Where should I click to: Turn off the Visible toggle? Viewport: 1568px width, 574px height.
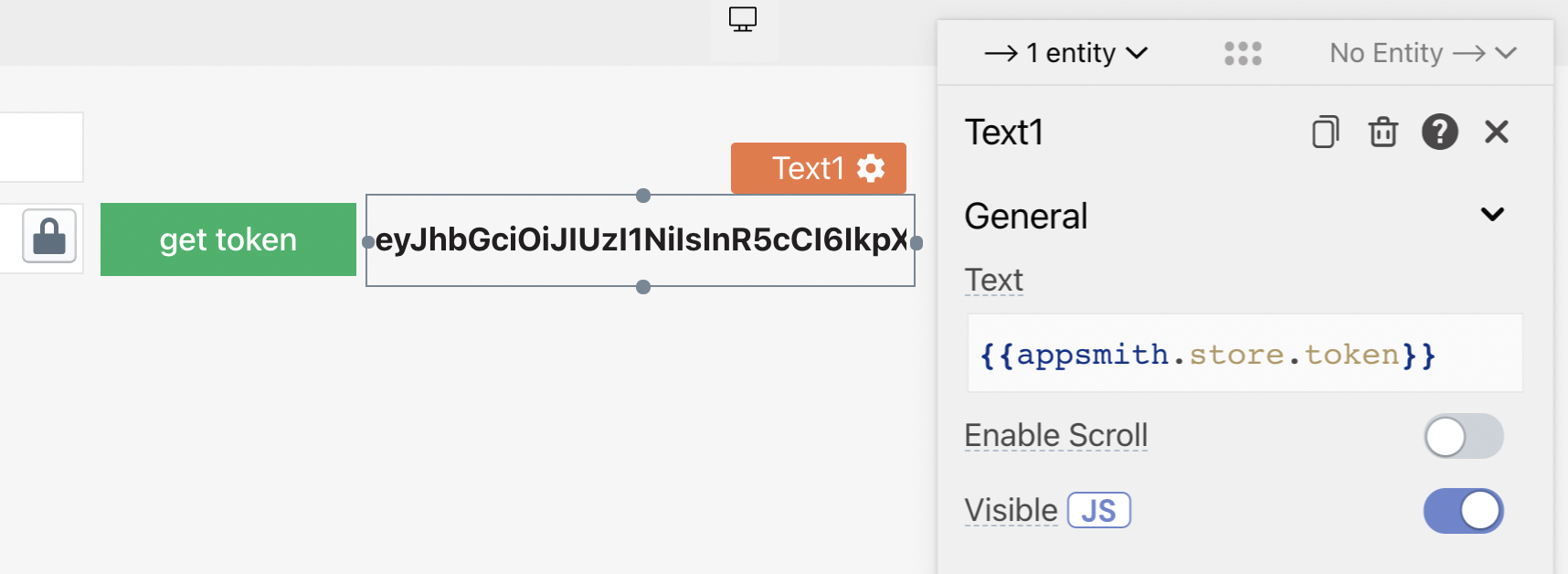[x=1462, y=511]
